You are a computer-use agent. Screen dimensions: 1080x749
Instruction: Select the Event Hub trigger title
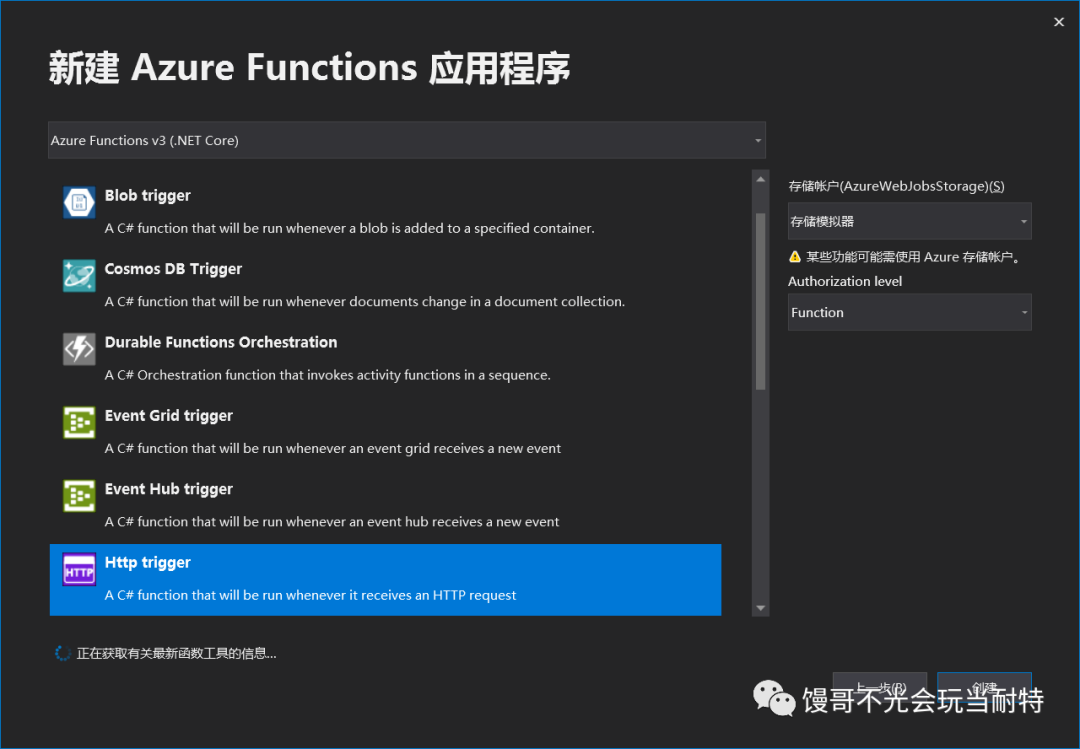point(169,489)
